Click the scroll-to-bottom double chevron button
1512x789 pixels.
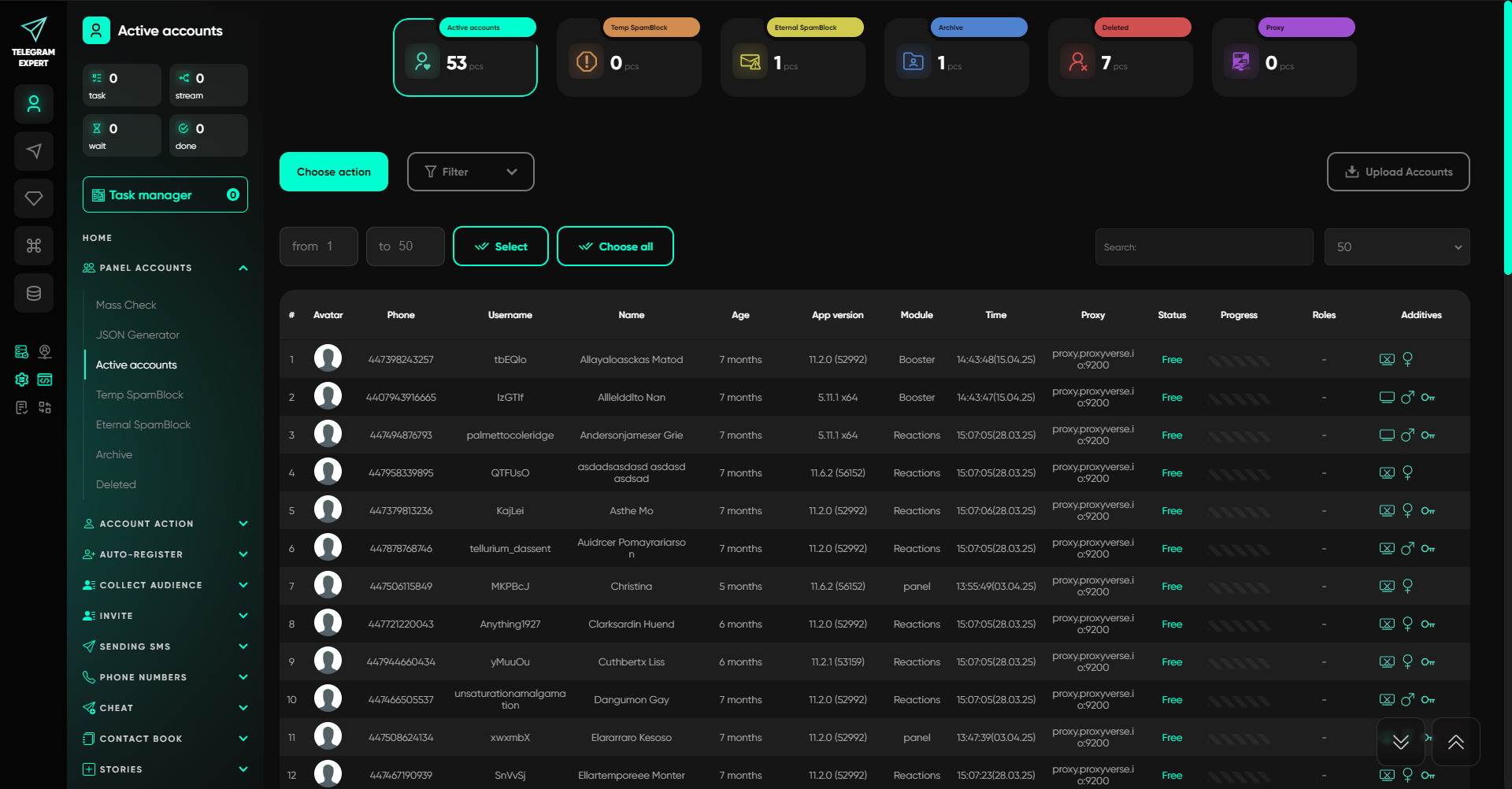point(1400,742)
